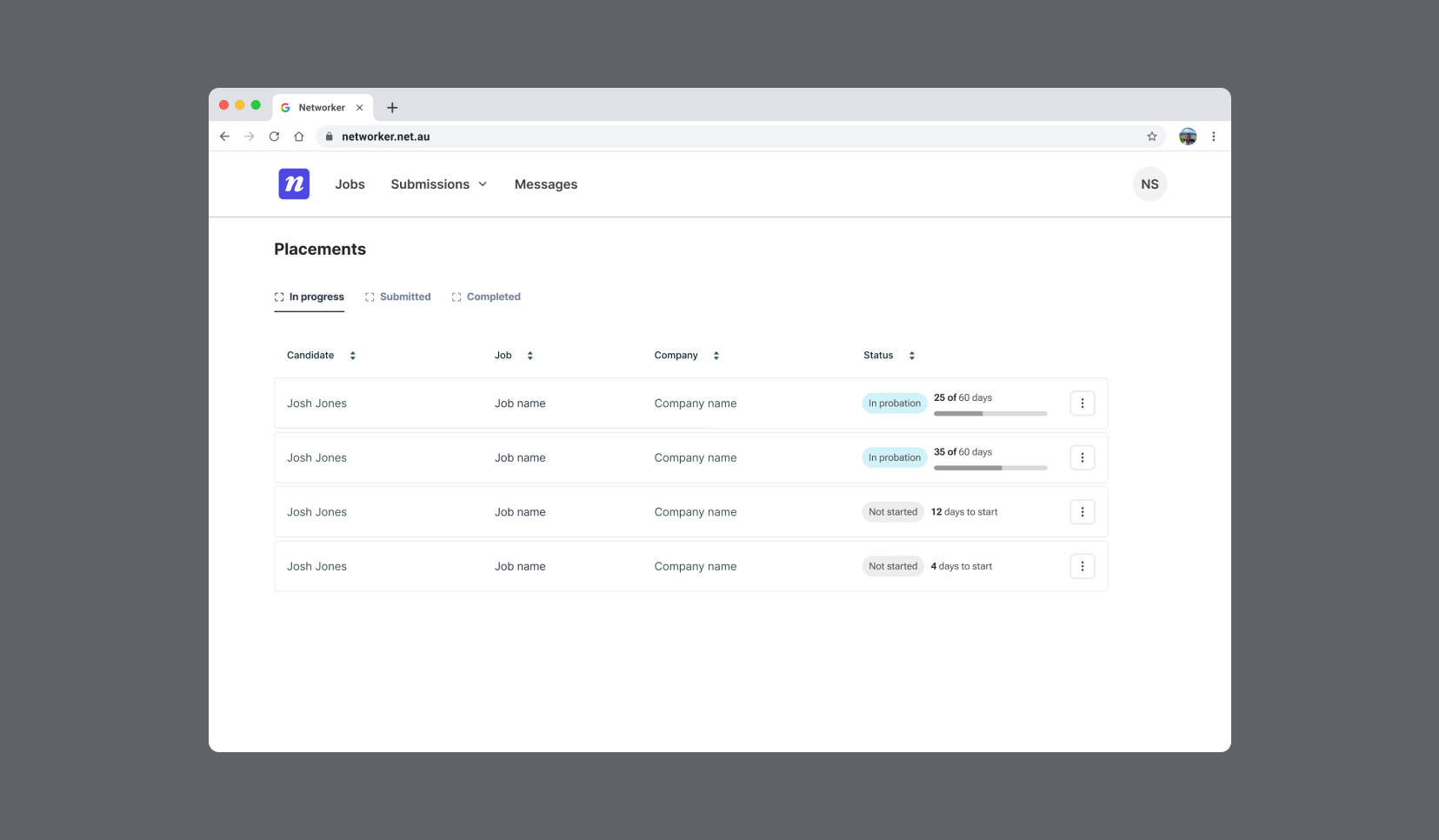This screenshot has height=840, width=1439.
Task: Click the 35 of 60 days progress bar
Action: tap(990, 468)
